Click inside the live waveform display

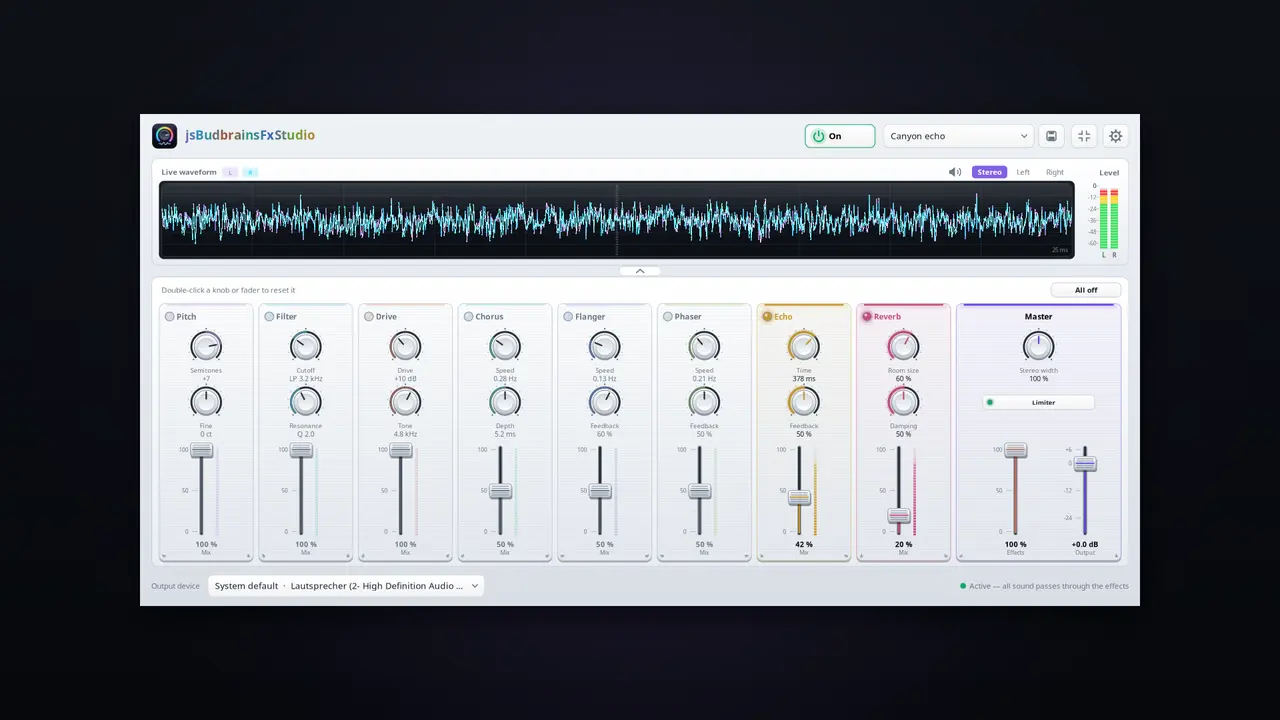pos(617,220)
